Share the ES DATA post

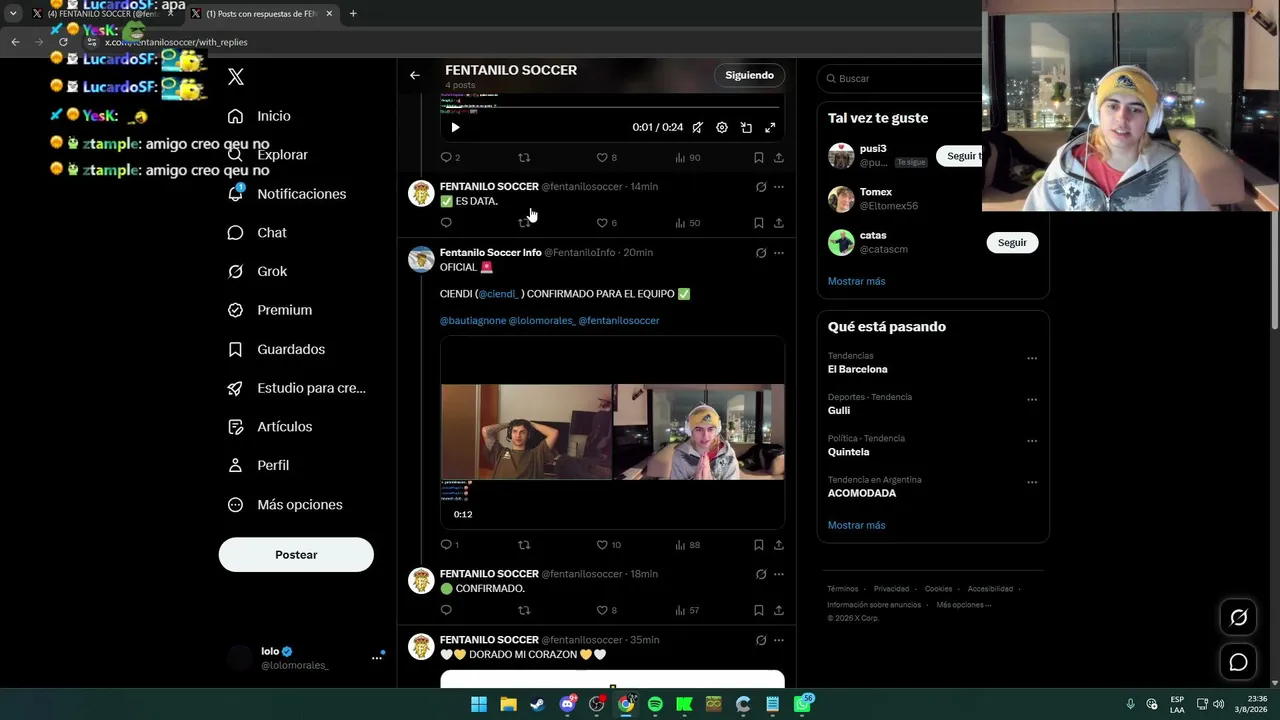(779, 223)
